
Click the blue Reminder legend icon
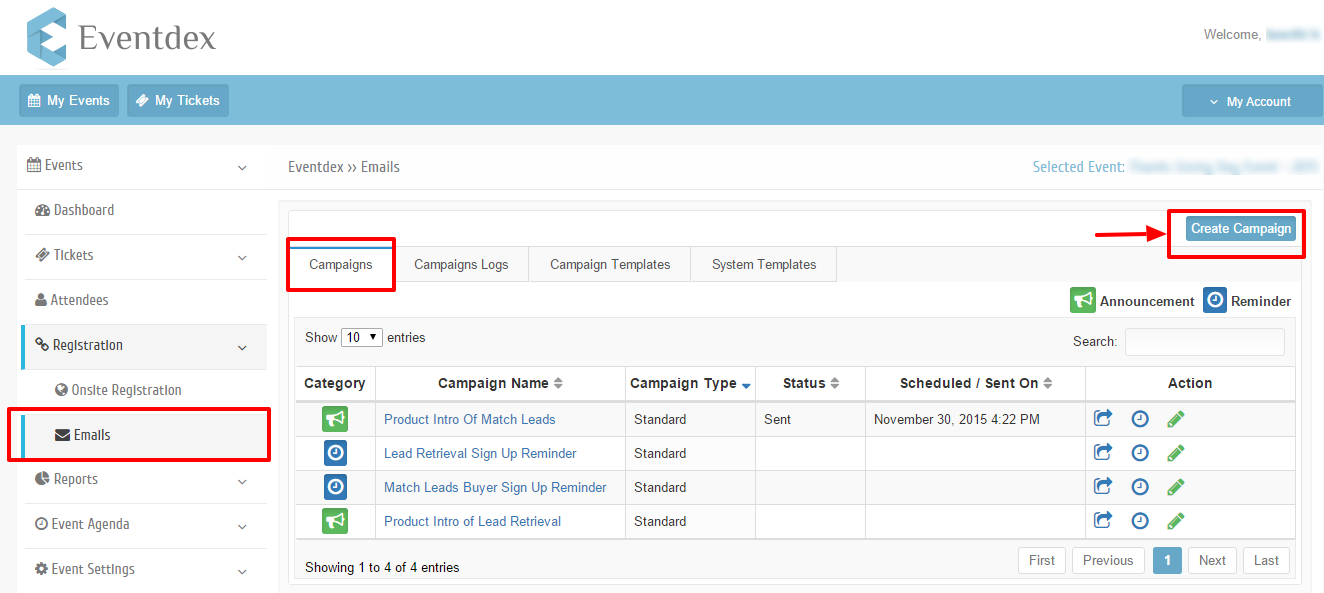(1215, 301)
